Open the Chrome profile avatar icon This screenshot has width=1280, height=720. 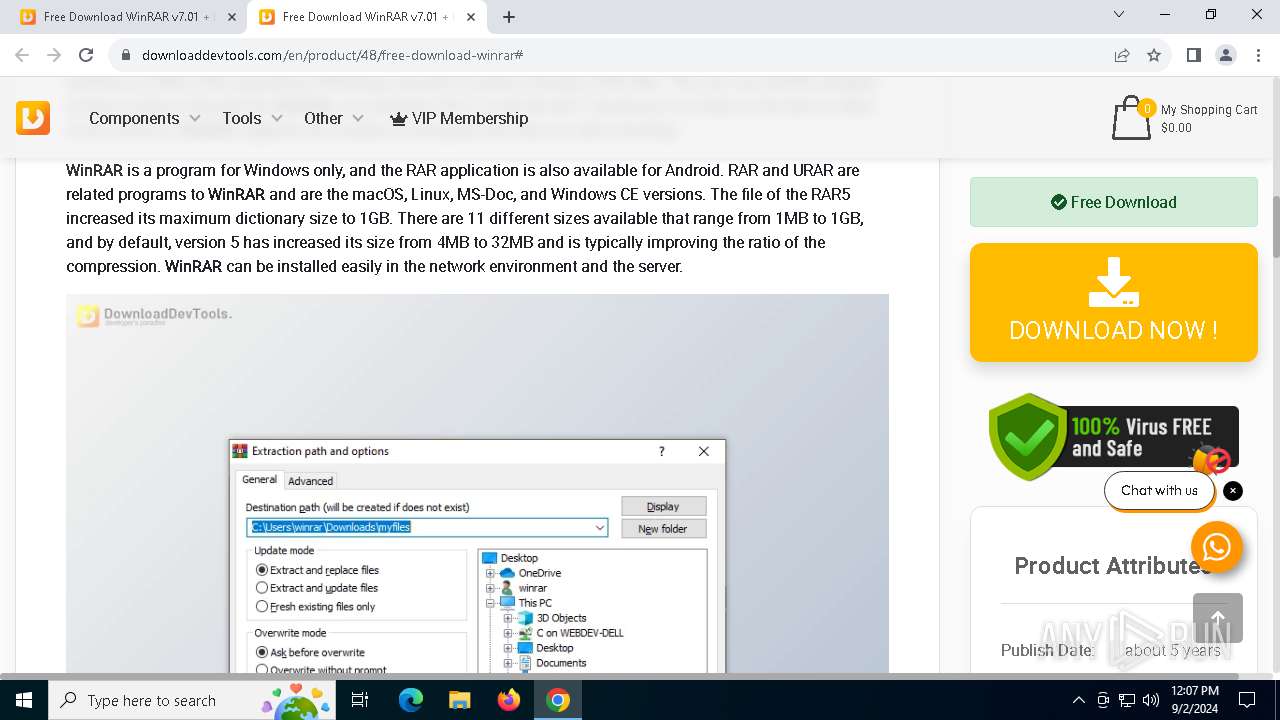click(1226, 55)
